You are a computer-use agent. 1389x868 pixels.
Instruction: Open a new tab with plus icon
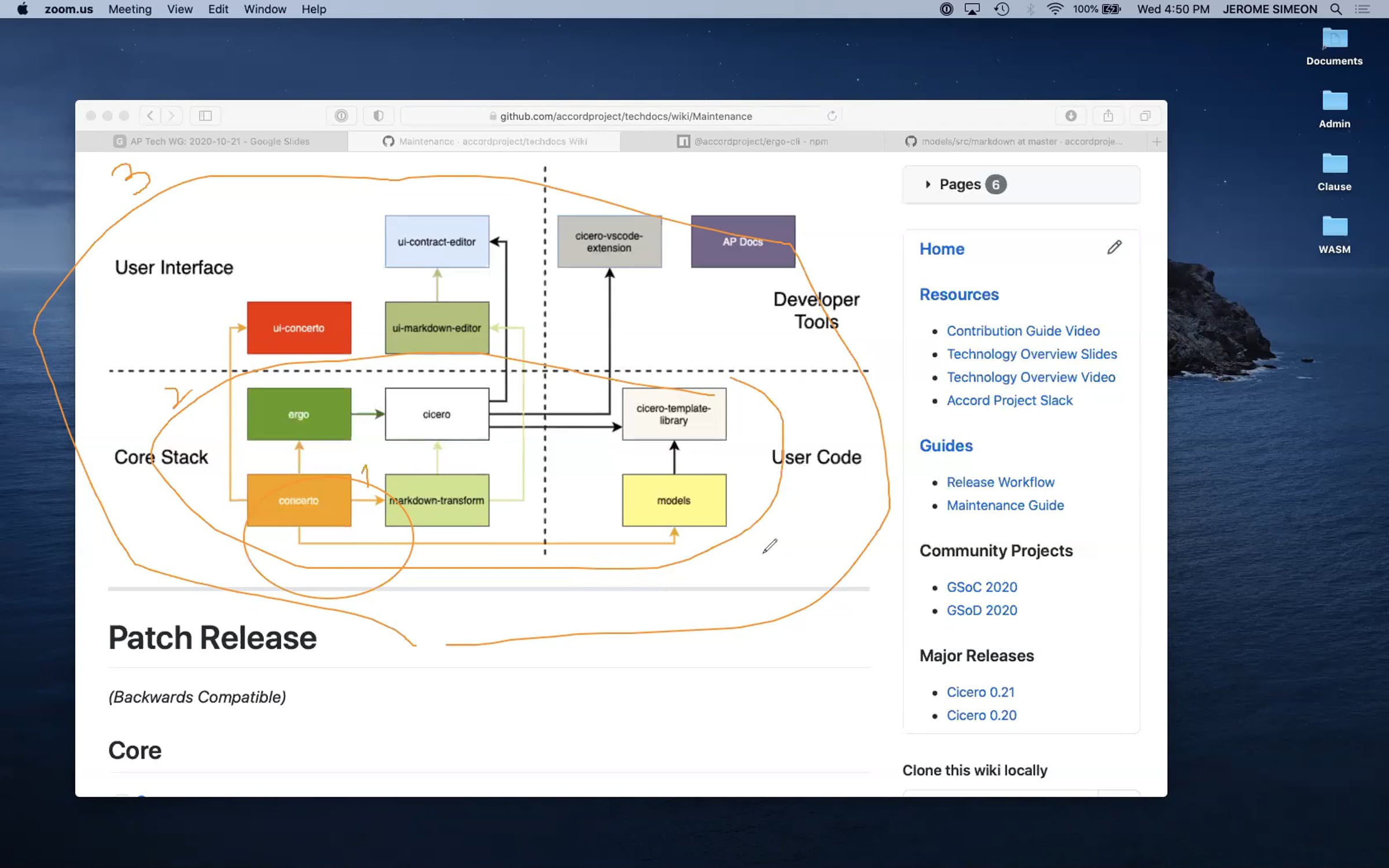pos(1156,141)
